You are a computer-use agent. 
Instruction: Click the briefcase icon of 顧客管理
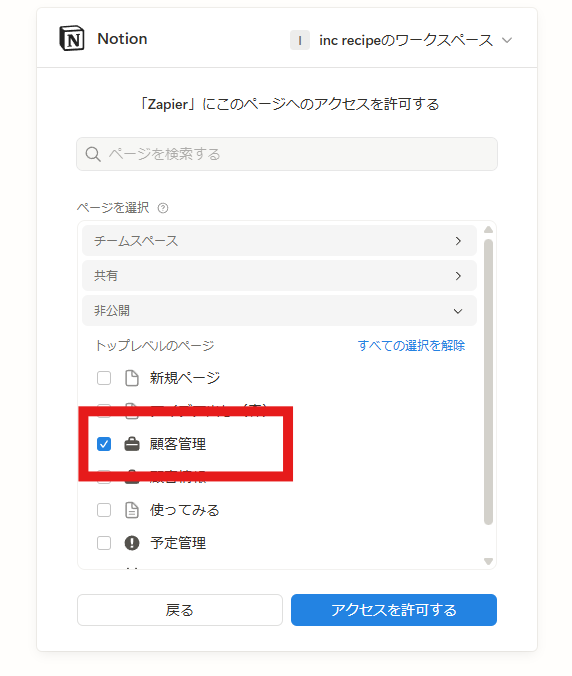(x=131, y=444)
